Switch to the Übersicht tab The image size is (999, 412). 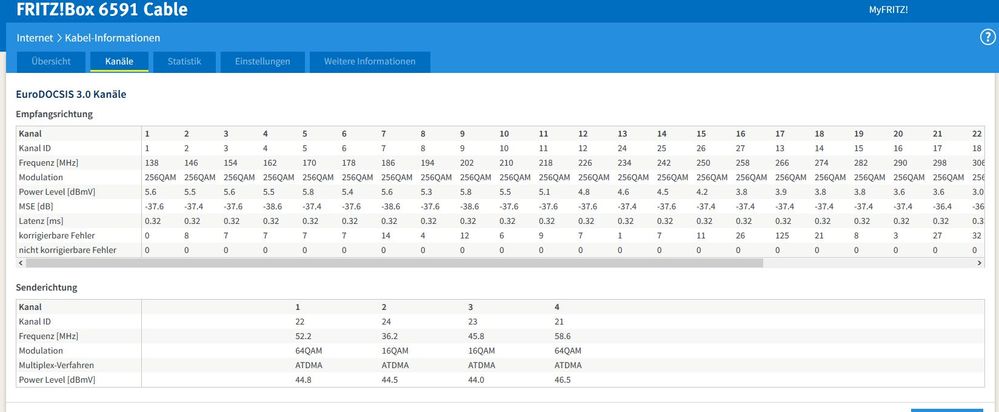coord(50,62)
